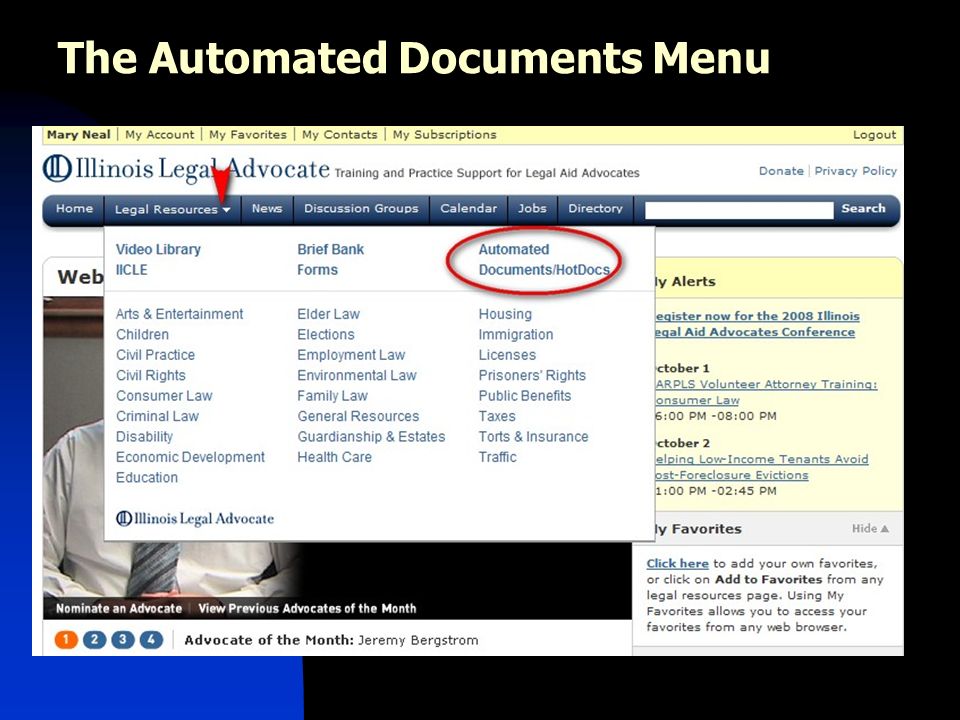The height and width of the screenshot is (720, 960).
Task: Open Brief Bank from the menu
Action: click(331, 249)
